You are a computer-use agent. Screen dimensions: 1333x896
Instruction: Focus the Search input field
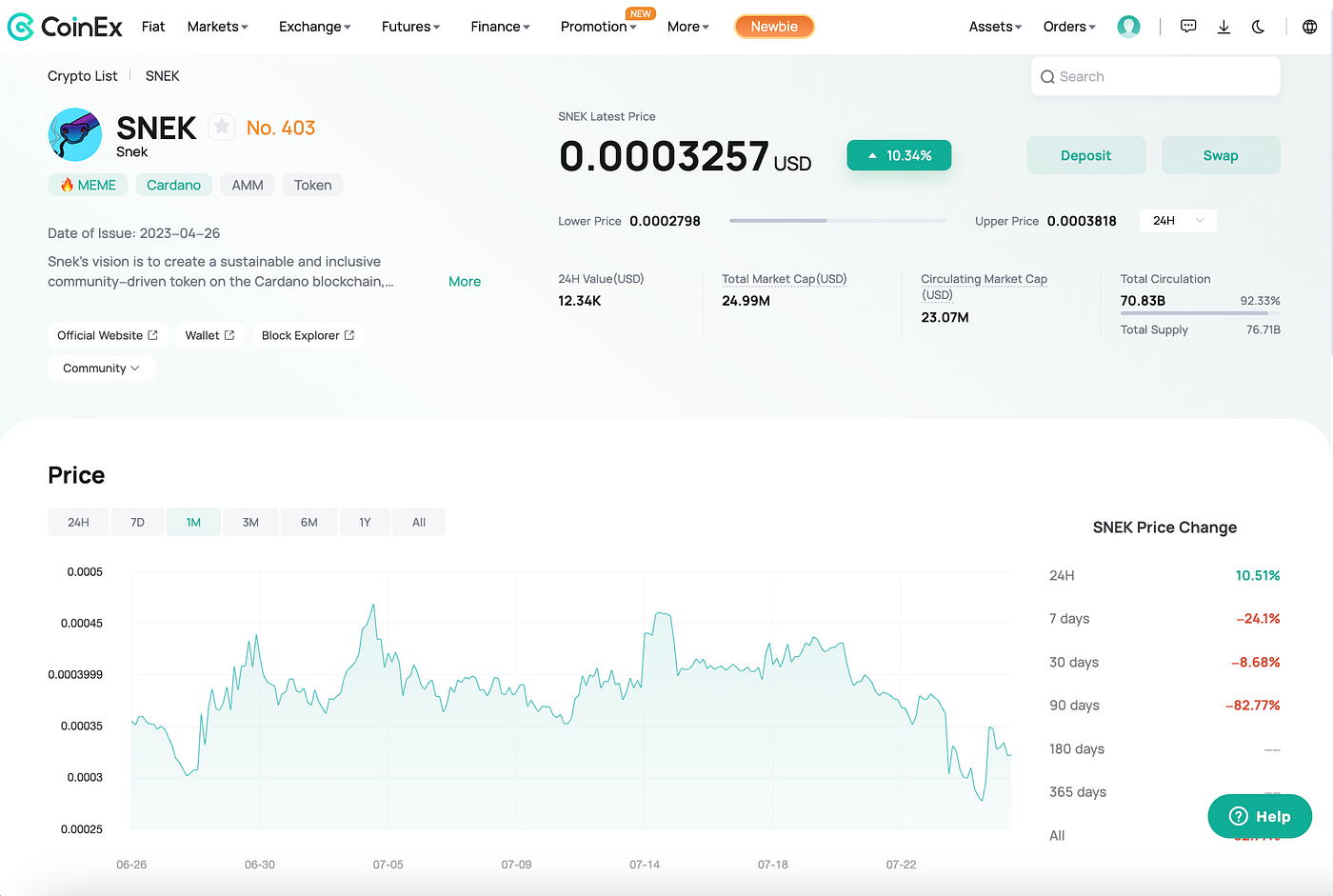[x=1155, y=77]
